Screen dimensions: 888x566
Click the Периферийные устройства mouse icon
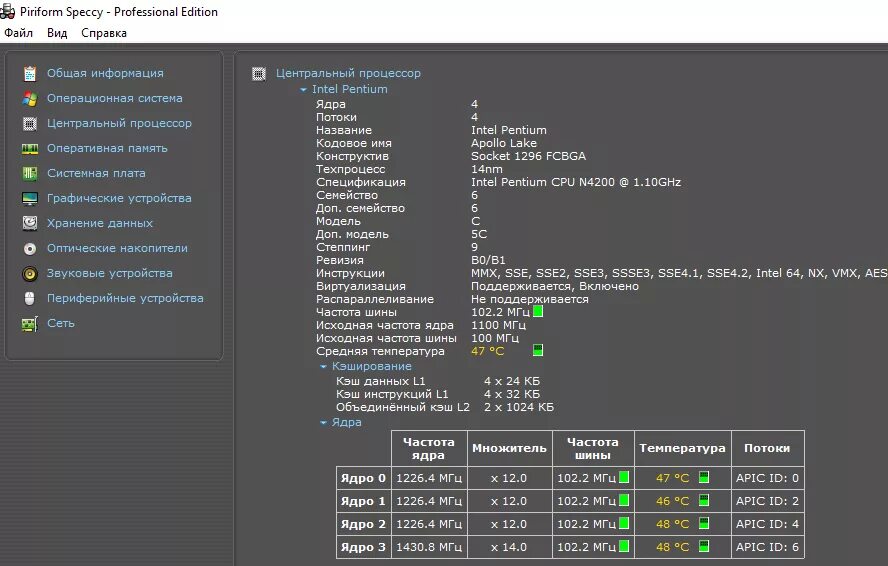(x=29, y=298)
